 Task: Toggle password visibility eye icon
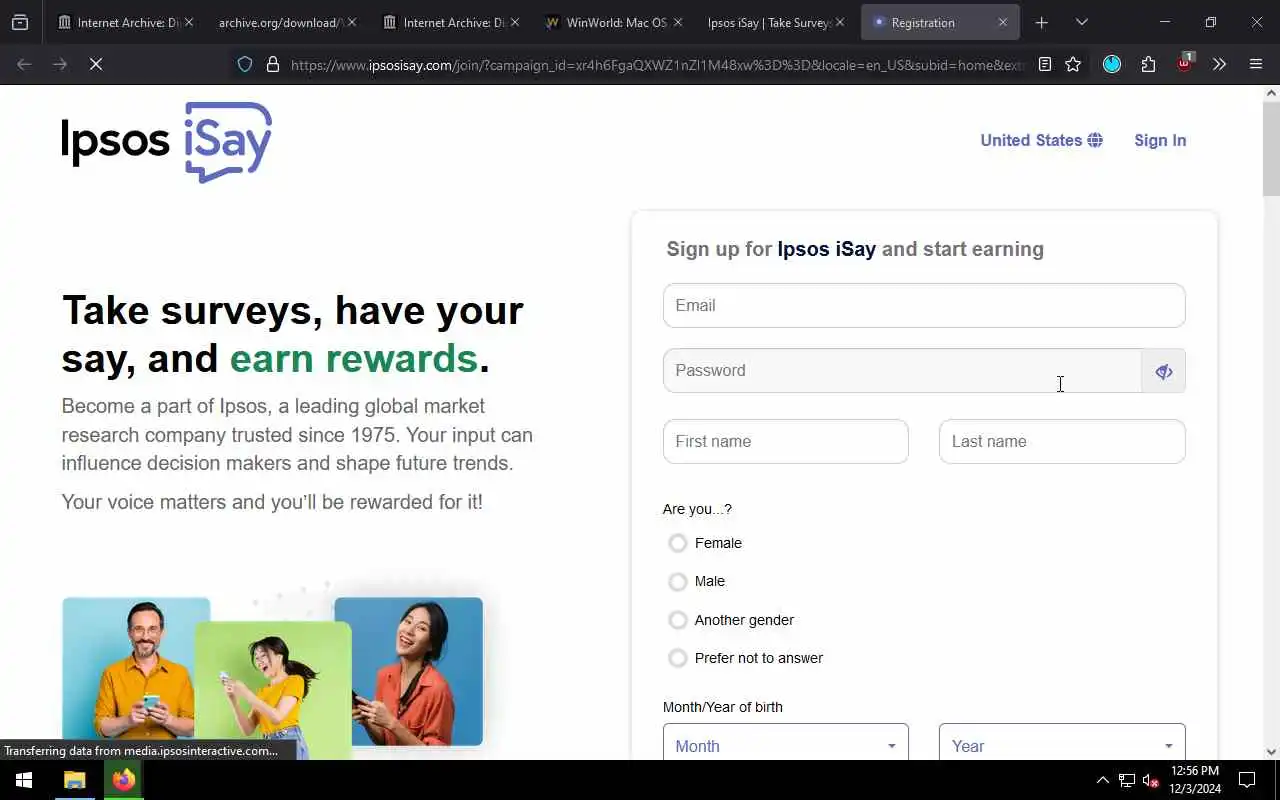1164,371
